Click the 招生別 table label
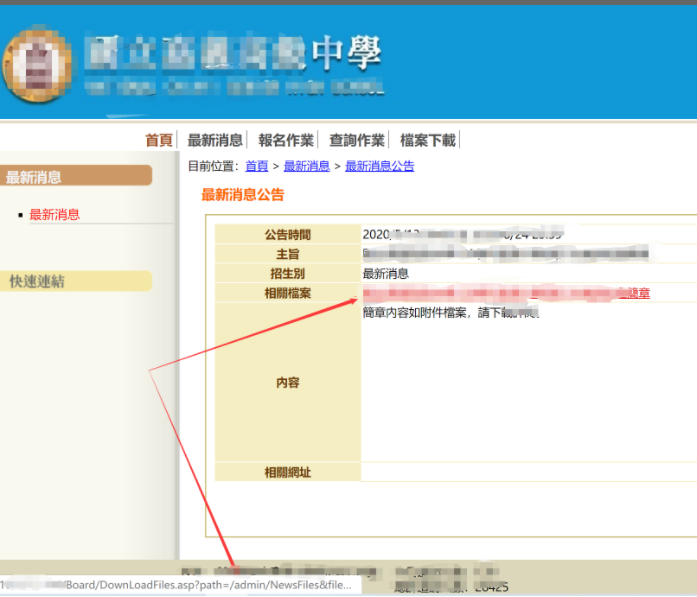The width and height of the screenshot is (697, 597). point(288,273)
